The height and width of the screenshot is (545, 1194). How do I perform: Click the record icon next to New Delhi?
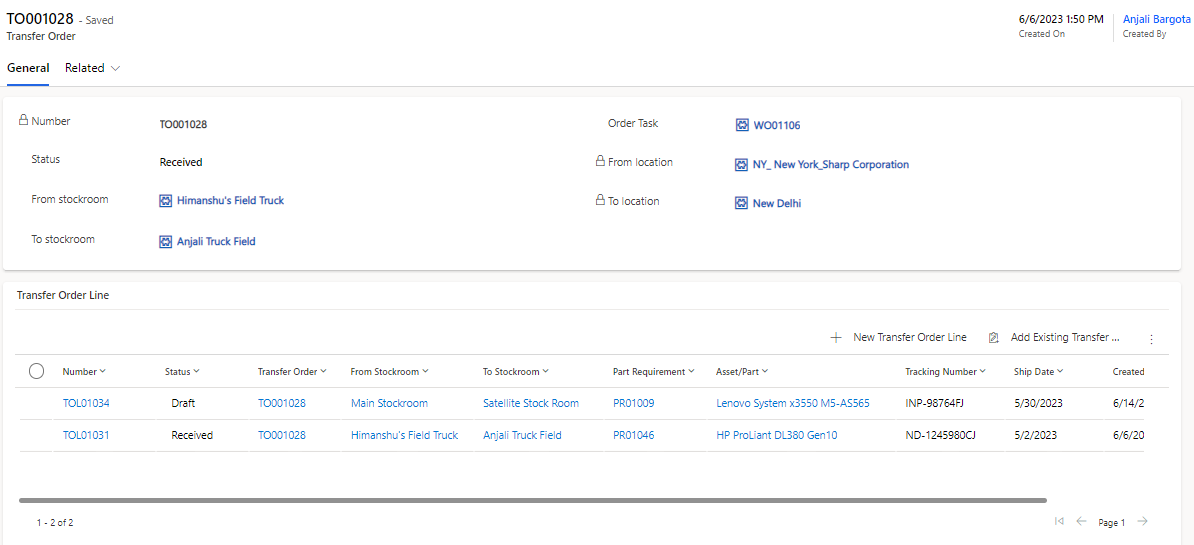[x=742, y=203]
